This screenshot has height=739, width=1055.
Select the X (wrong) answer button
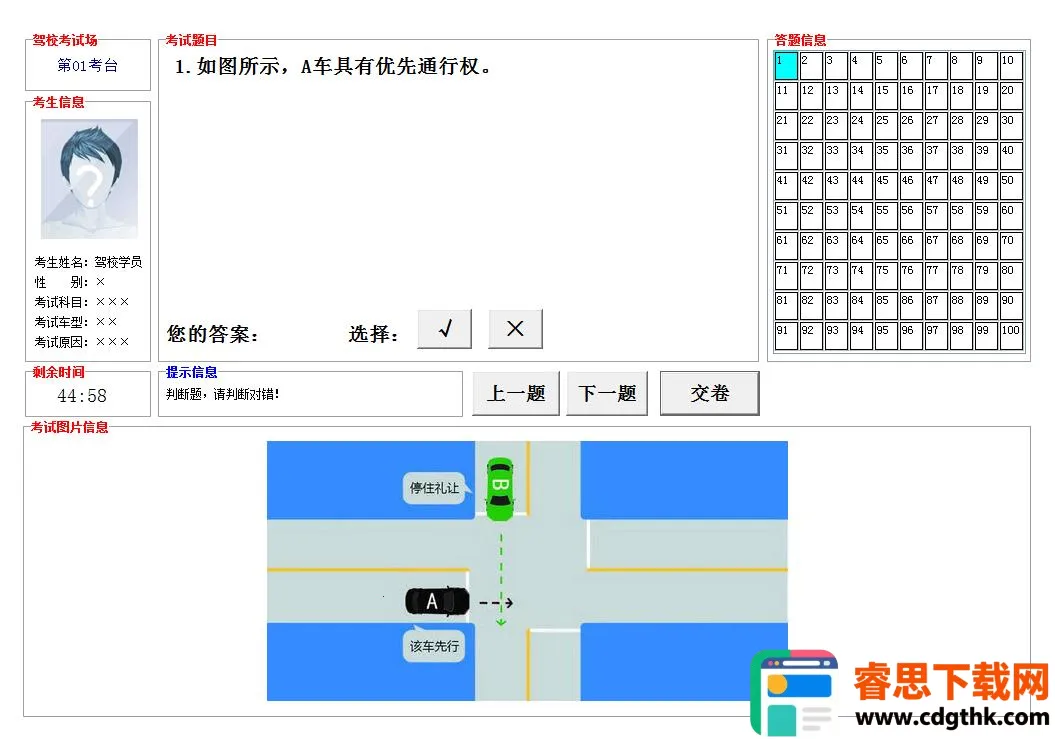coord(515,329)
